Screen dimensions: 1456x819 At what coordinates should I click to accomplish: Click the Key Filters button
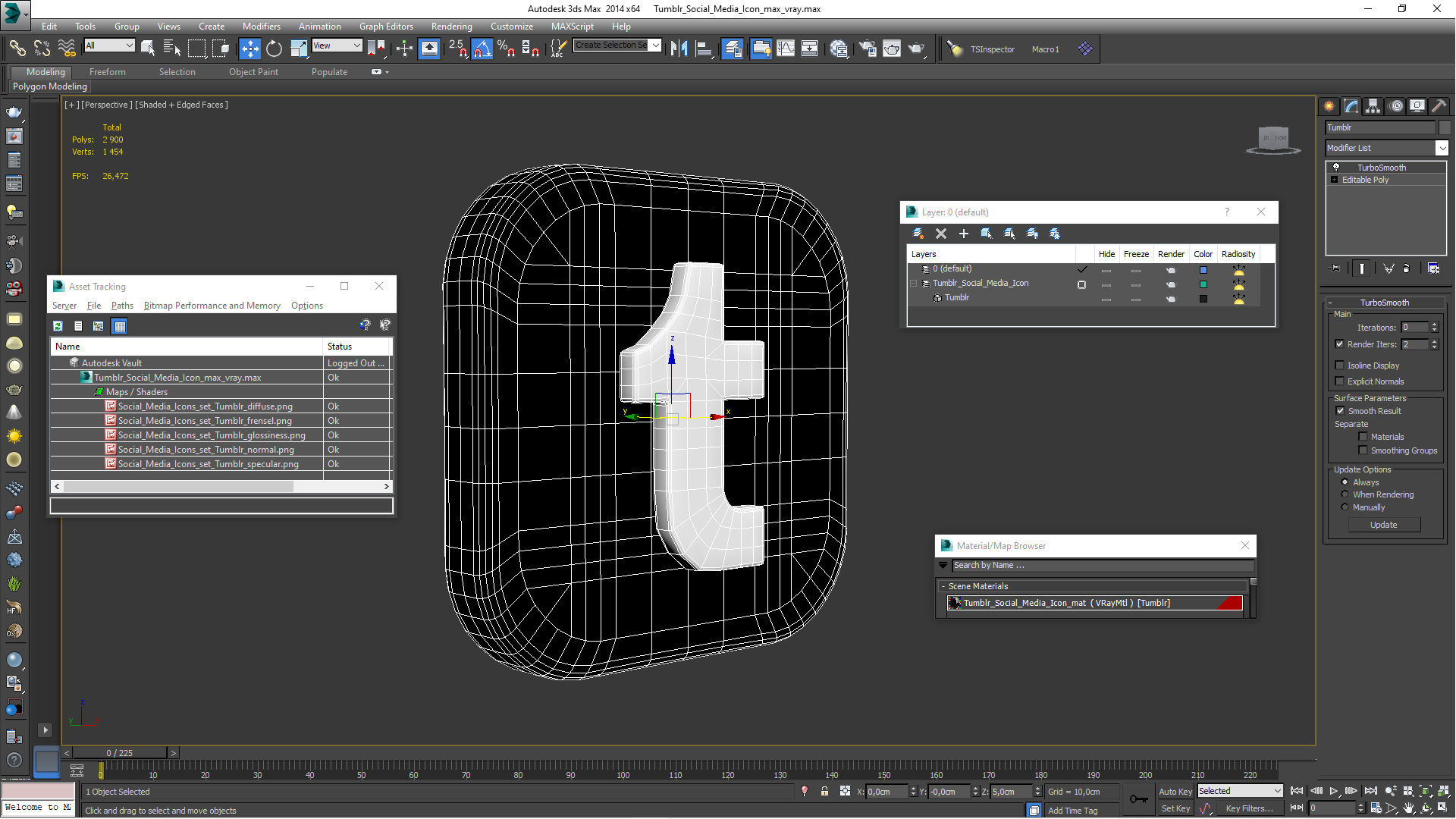pyautogui.click(x=1249, y=808)
